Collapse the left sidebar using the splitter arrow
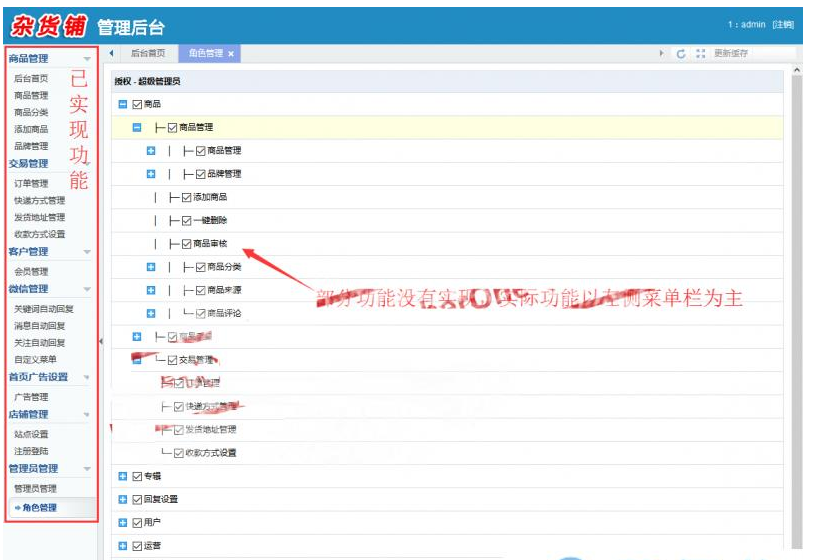This screenshot has width=814, height=560. point(100,342)
